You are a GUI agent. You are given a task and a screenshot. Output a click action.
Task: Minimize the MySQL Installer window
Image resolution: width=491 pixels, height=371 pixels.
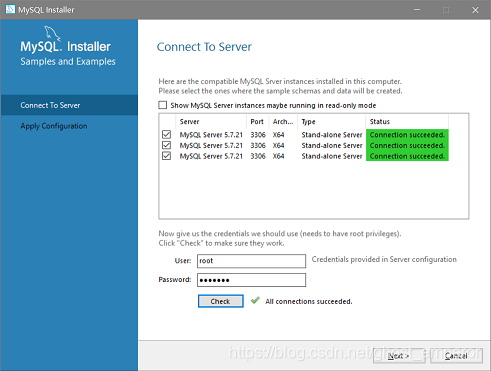coord(417,10)
